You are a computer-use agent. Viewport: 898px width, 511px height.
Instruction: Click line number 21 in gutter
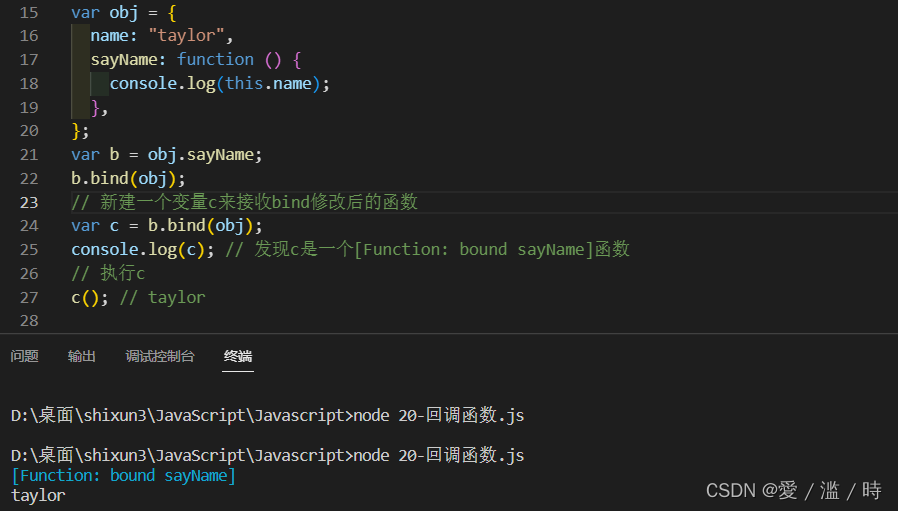29,155
